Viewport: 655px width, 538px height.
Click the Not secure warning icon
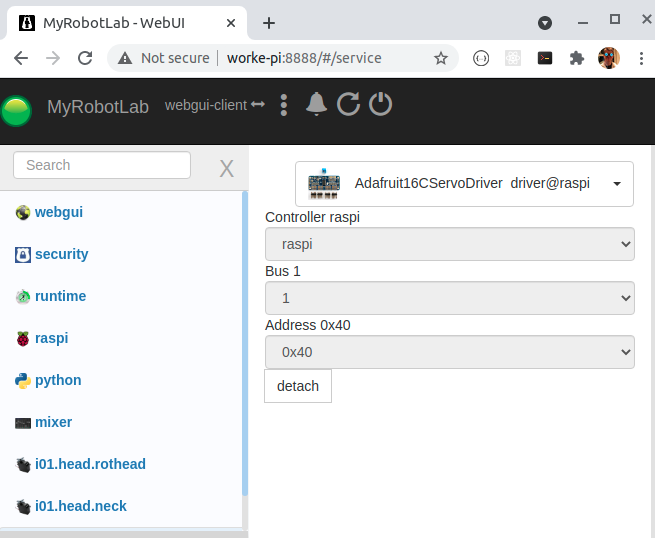tap(125, 58)
